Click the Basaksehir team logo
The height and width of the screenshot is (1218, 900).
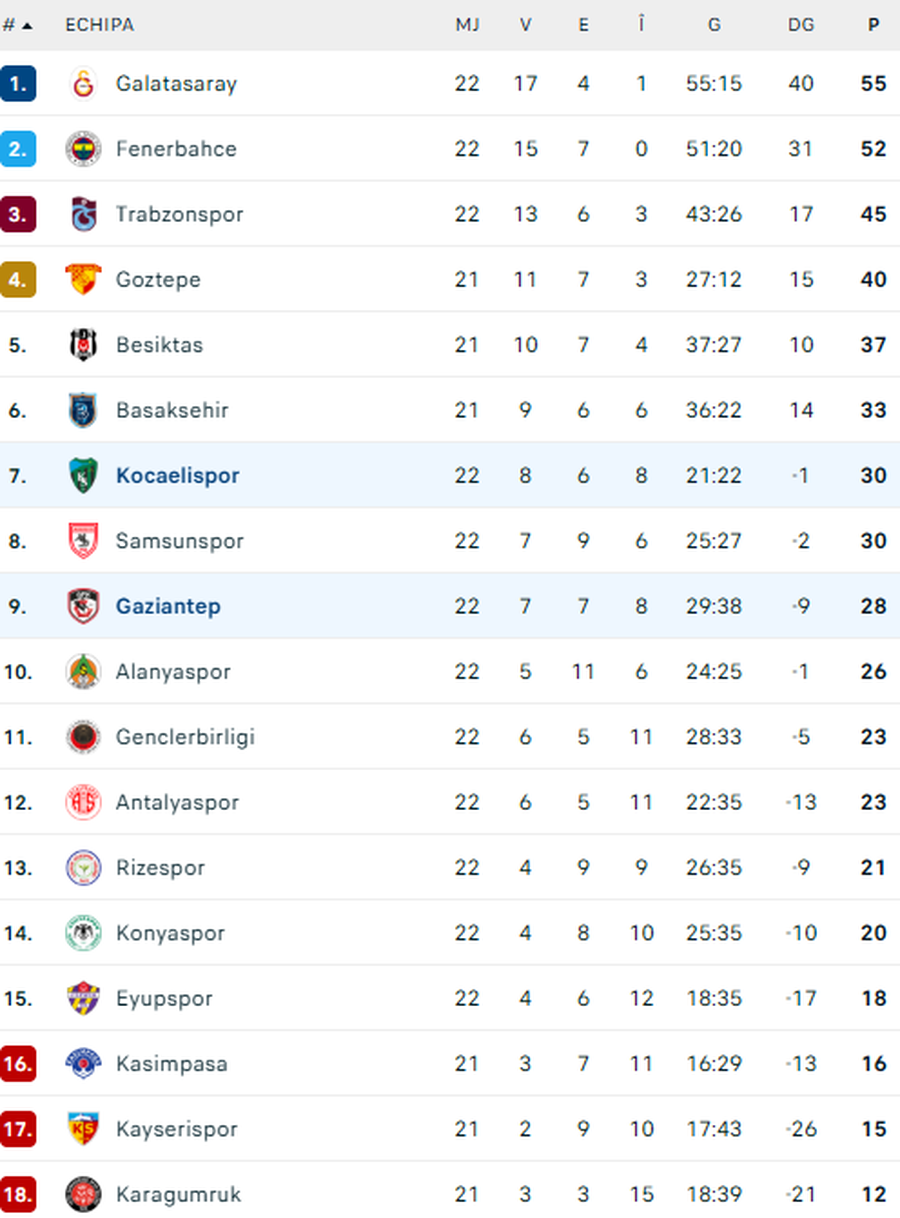pos(83,410)
